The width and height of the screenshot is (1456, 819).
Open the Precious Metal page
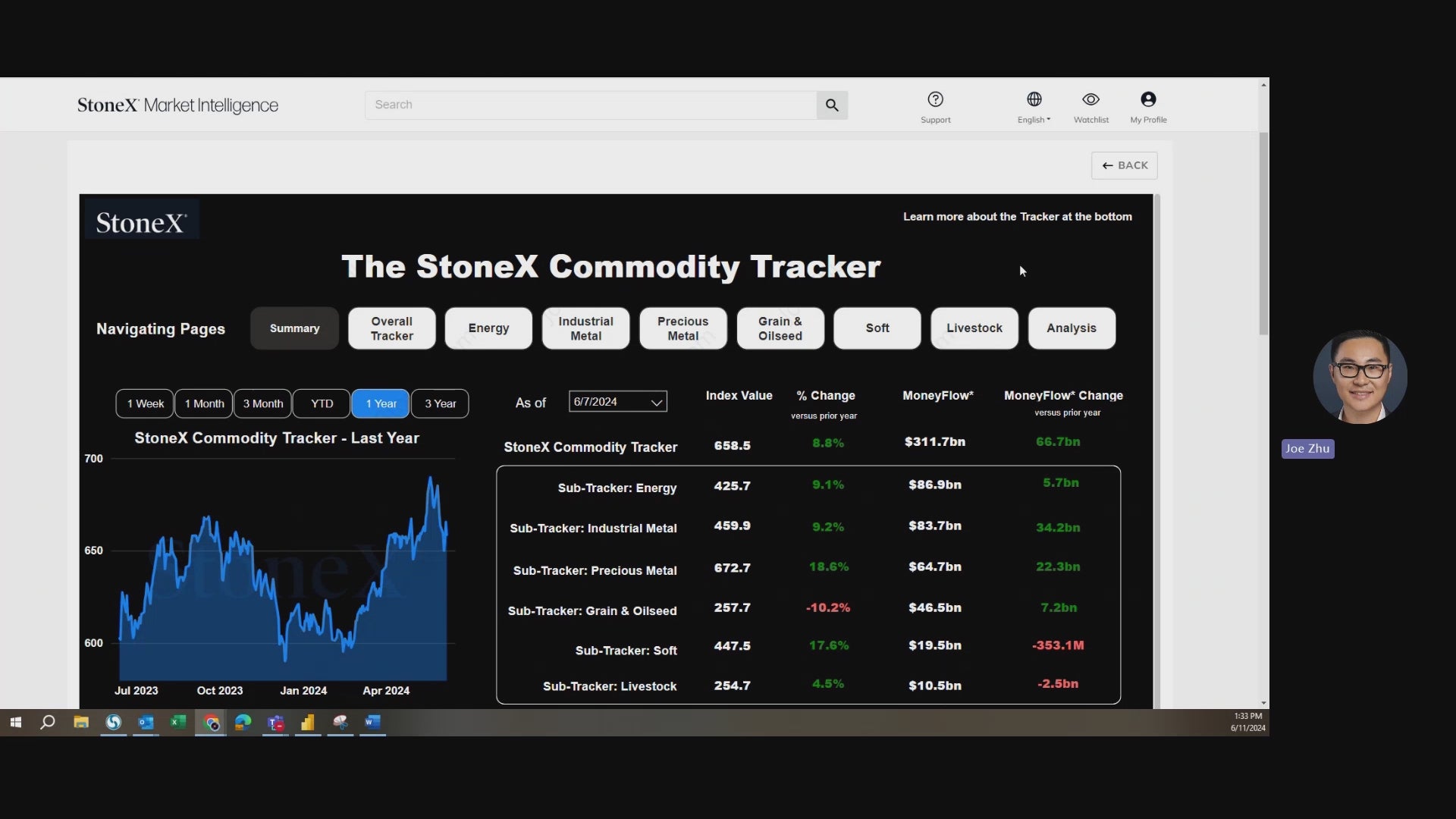click(x=682, y=328)
